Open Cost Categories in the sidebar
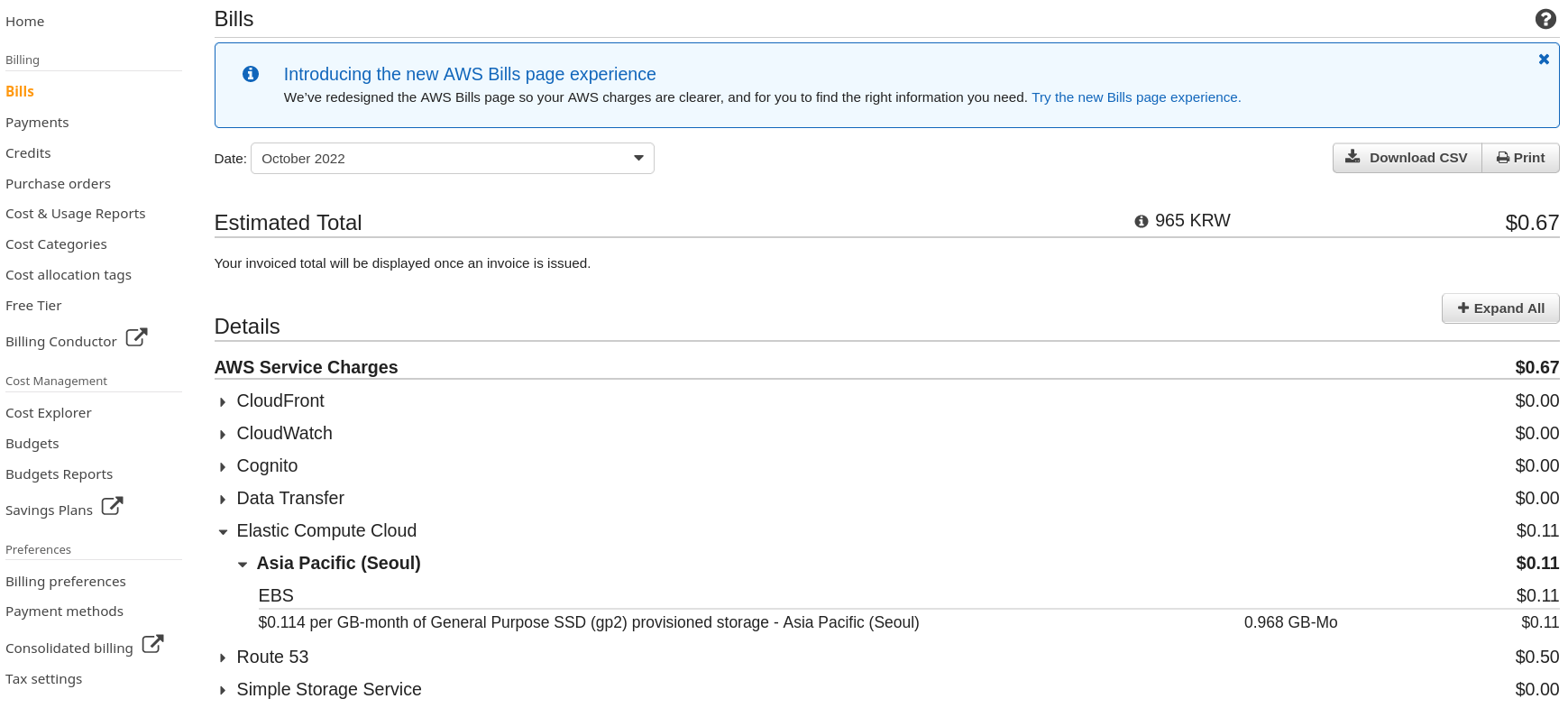Viewport: 1568px width, 708px height. click(56, 244)
